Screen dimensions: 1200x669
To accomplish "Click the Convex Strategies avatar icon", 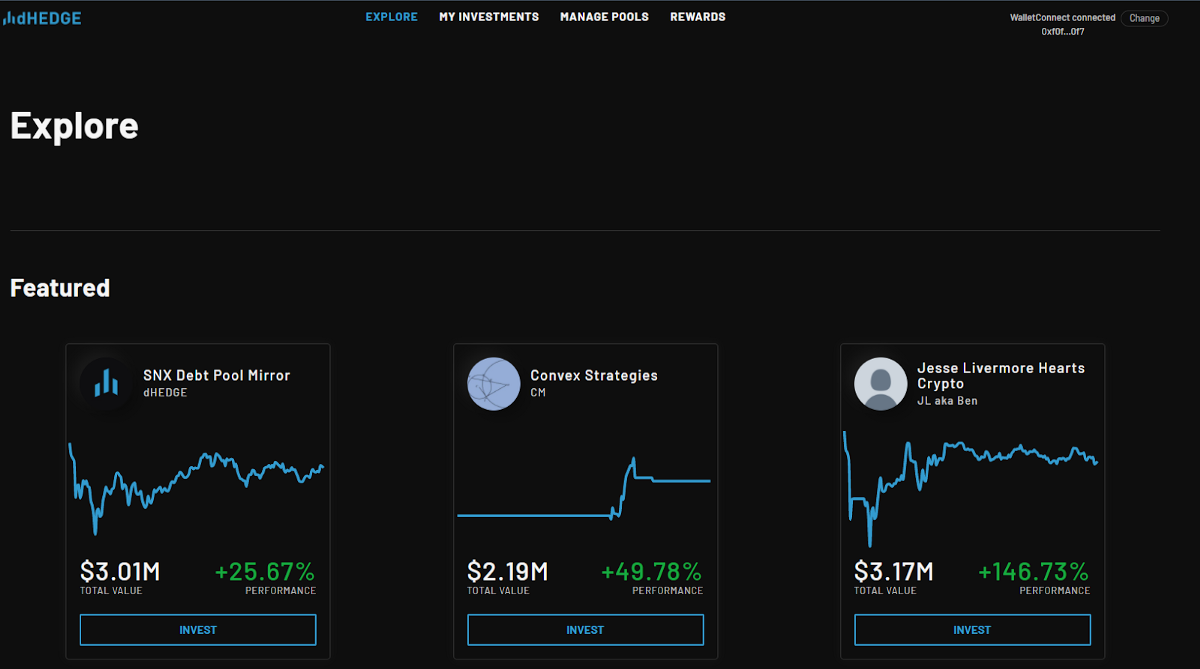I will (494, 384).
